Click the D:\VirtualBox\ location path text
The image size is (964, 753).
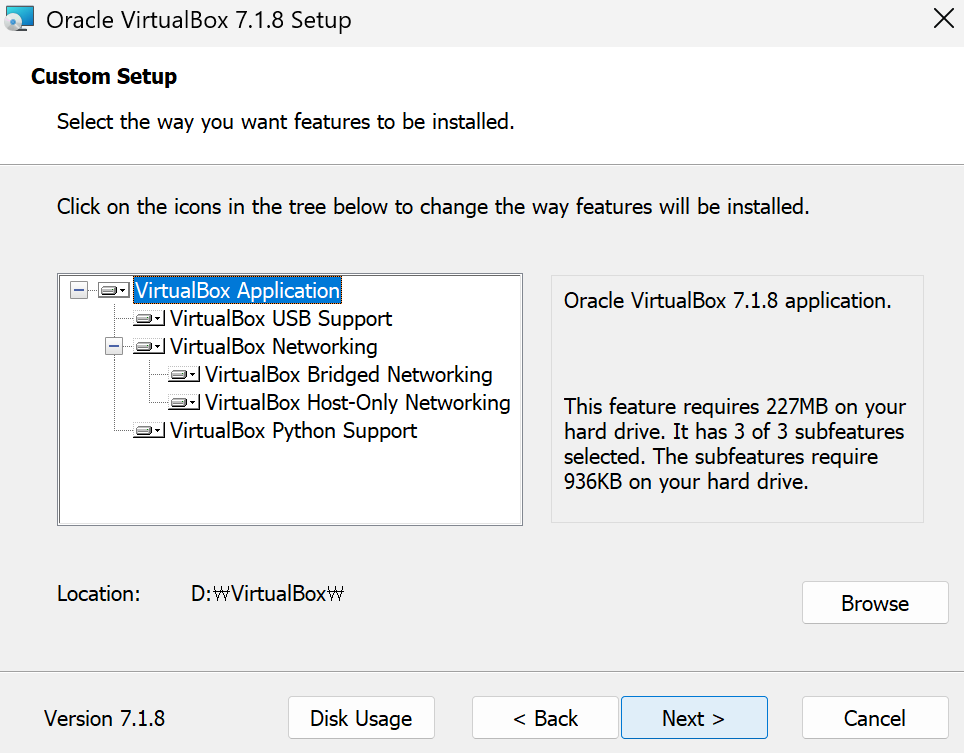[x=267, y=594]
